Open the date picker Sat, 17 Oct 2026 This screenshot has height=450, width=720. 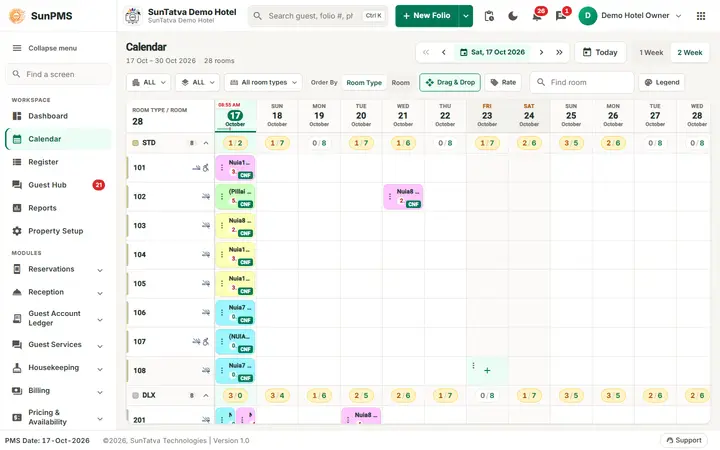492,52
